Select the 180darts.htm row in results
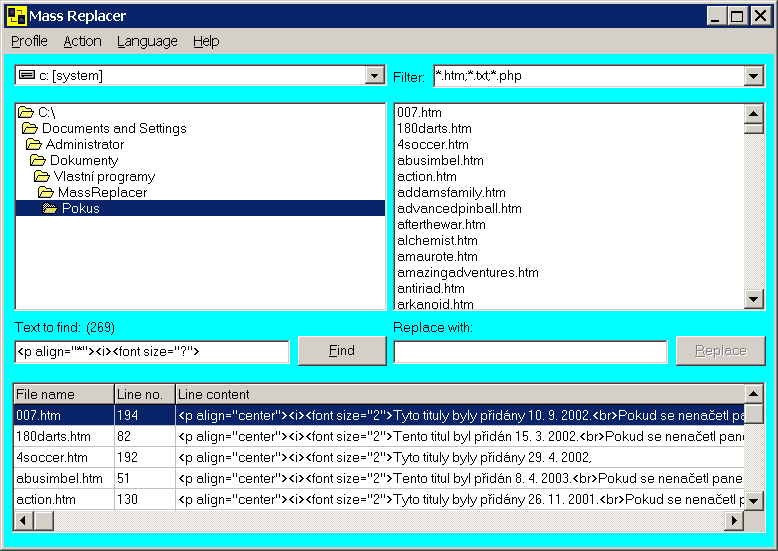 pyautogui.click(x=379, y=436)
